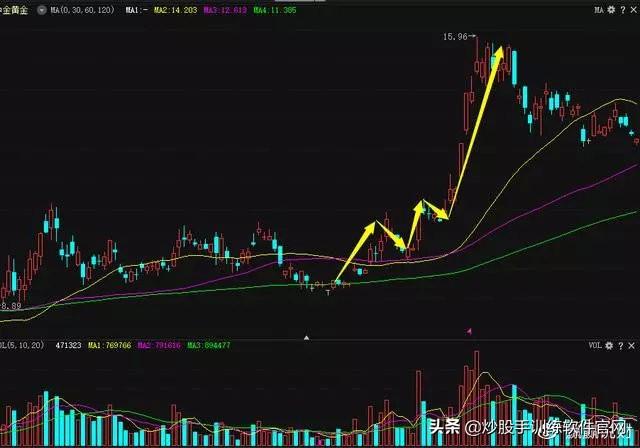Open VOL indicator settings gear icon
Image resolution: width=640 pixels, height=448 pixels.
(609, 346)
